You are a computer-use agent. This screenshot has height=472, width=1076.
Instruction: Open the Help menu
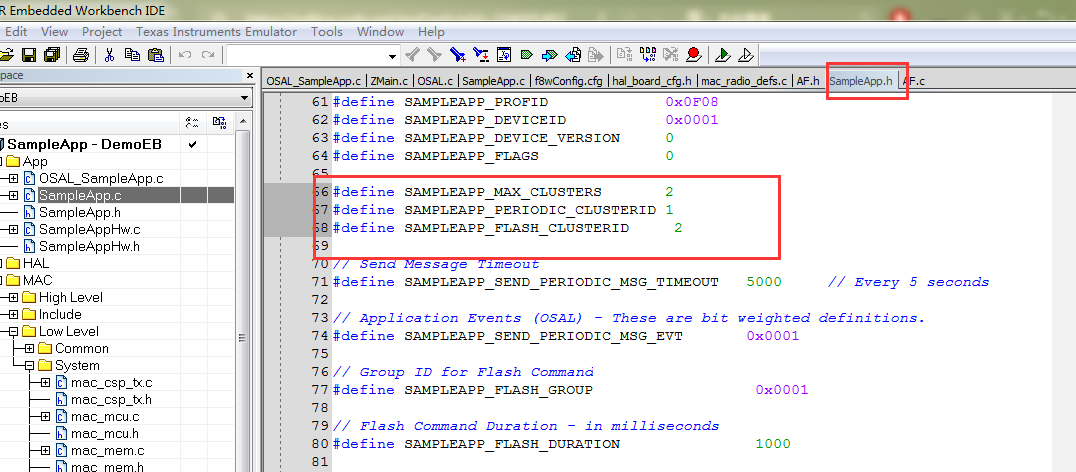431,32
